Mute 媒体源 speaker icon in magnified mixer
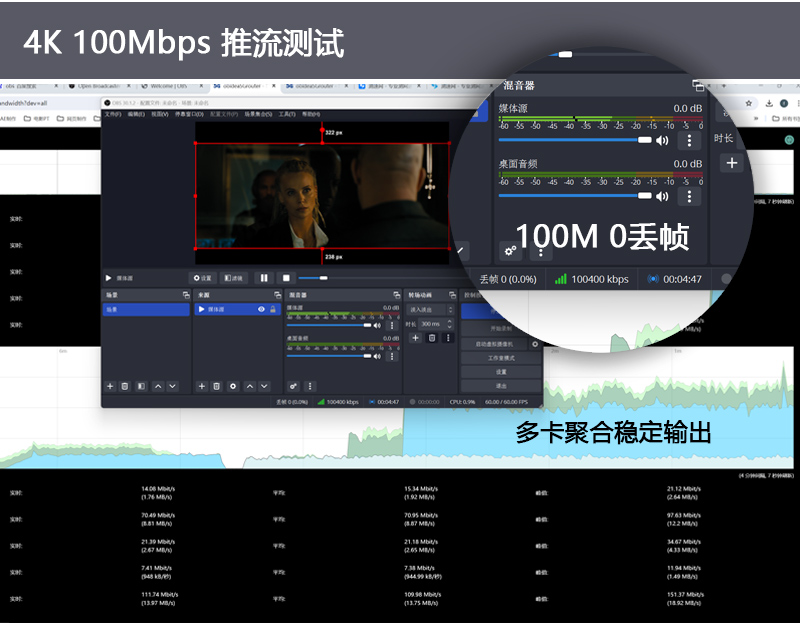Viewport: 800px width, 623px height. point(662,140)
